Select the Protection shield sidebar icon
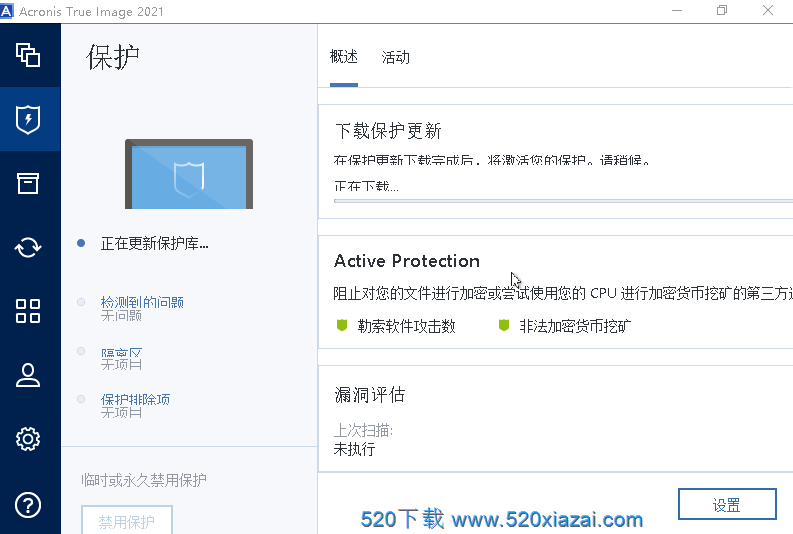Viewport: 793px width, 534px height. [x=28, y=119]
